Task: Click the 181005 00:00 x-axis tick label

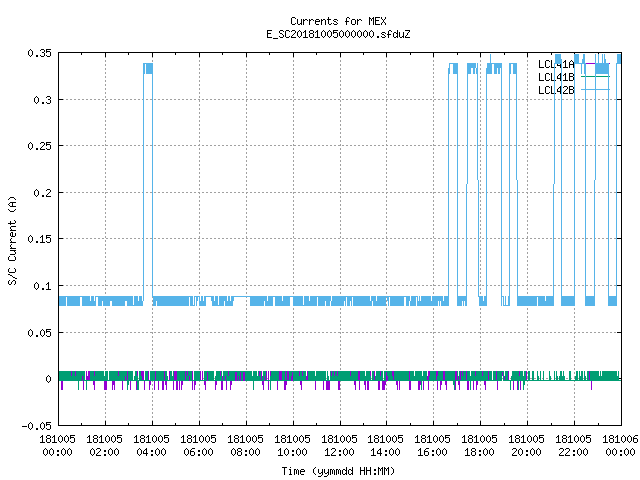Action: click(x=58, y=446)
